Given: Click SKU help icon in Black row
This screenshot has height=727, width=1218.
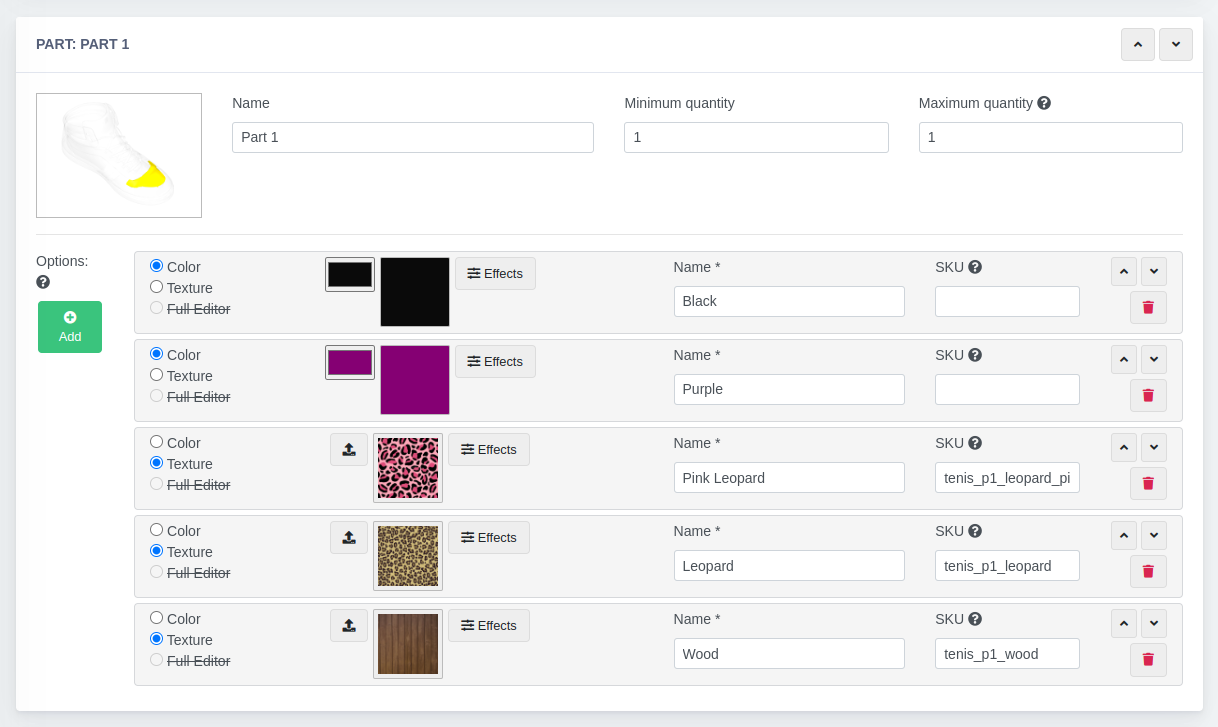Looking at the screenshot, I should pyautogui.click(x=975, y=267).
